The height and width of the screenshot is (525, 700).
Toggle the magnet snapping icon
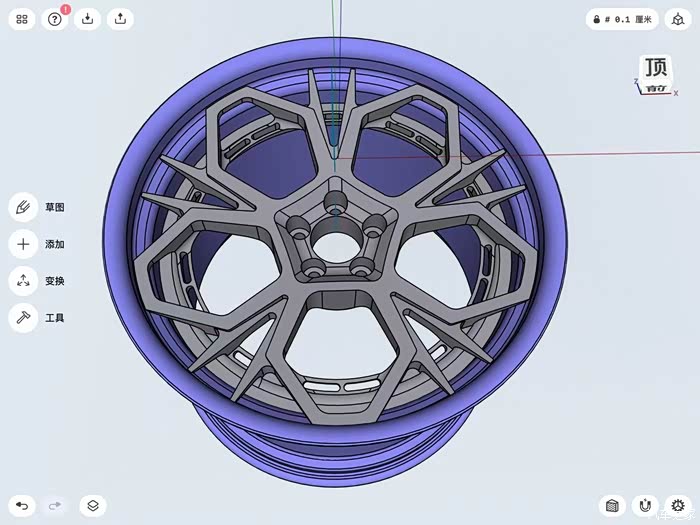click(645, 506)
